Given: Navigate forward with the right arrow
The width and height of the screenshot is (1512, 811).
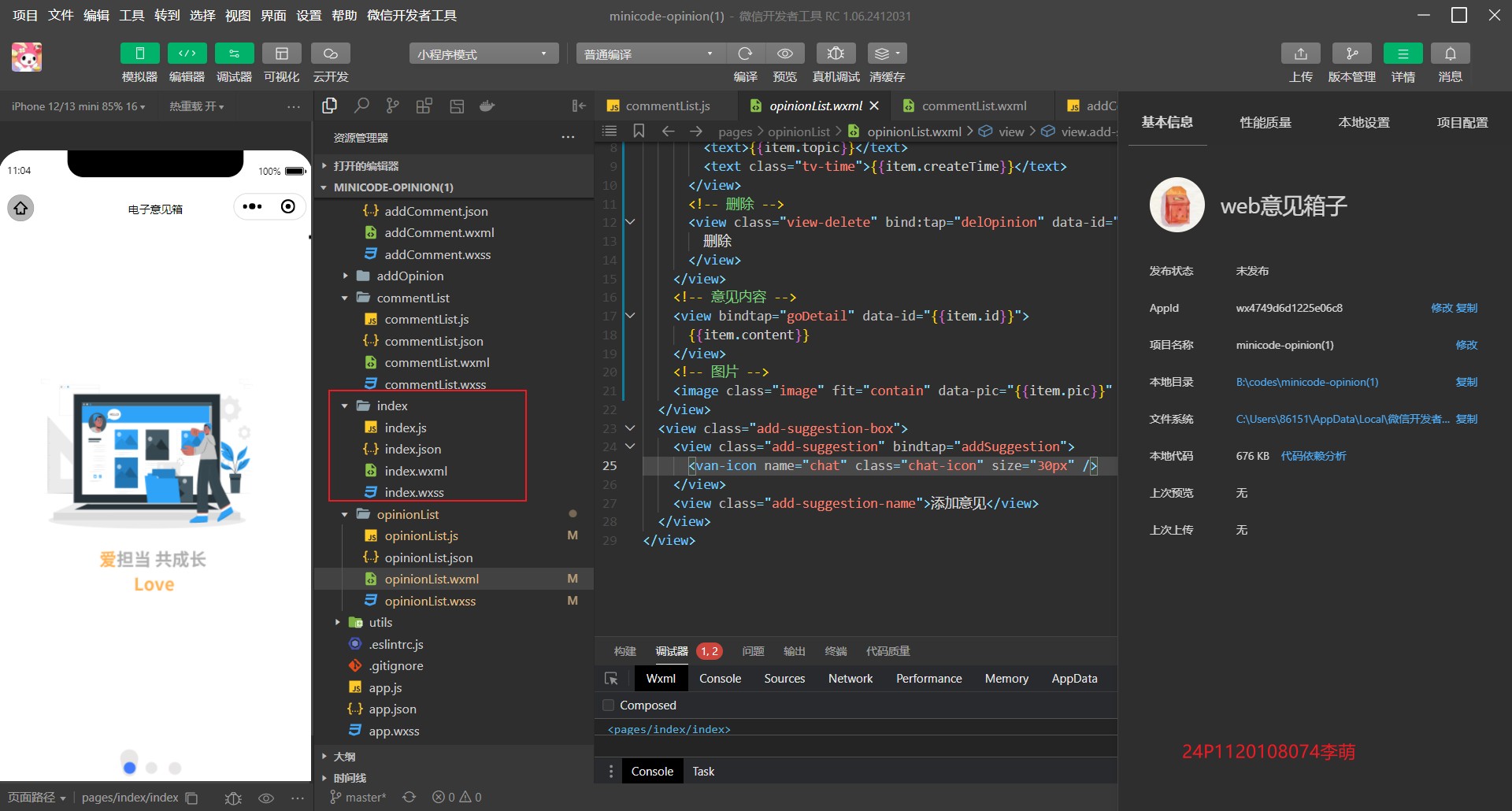Looking at the screenshot, I should 695,131.
